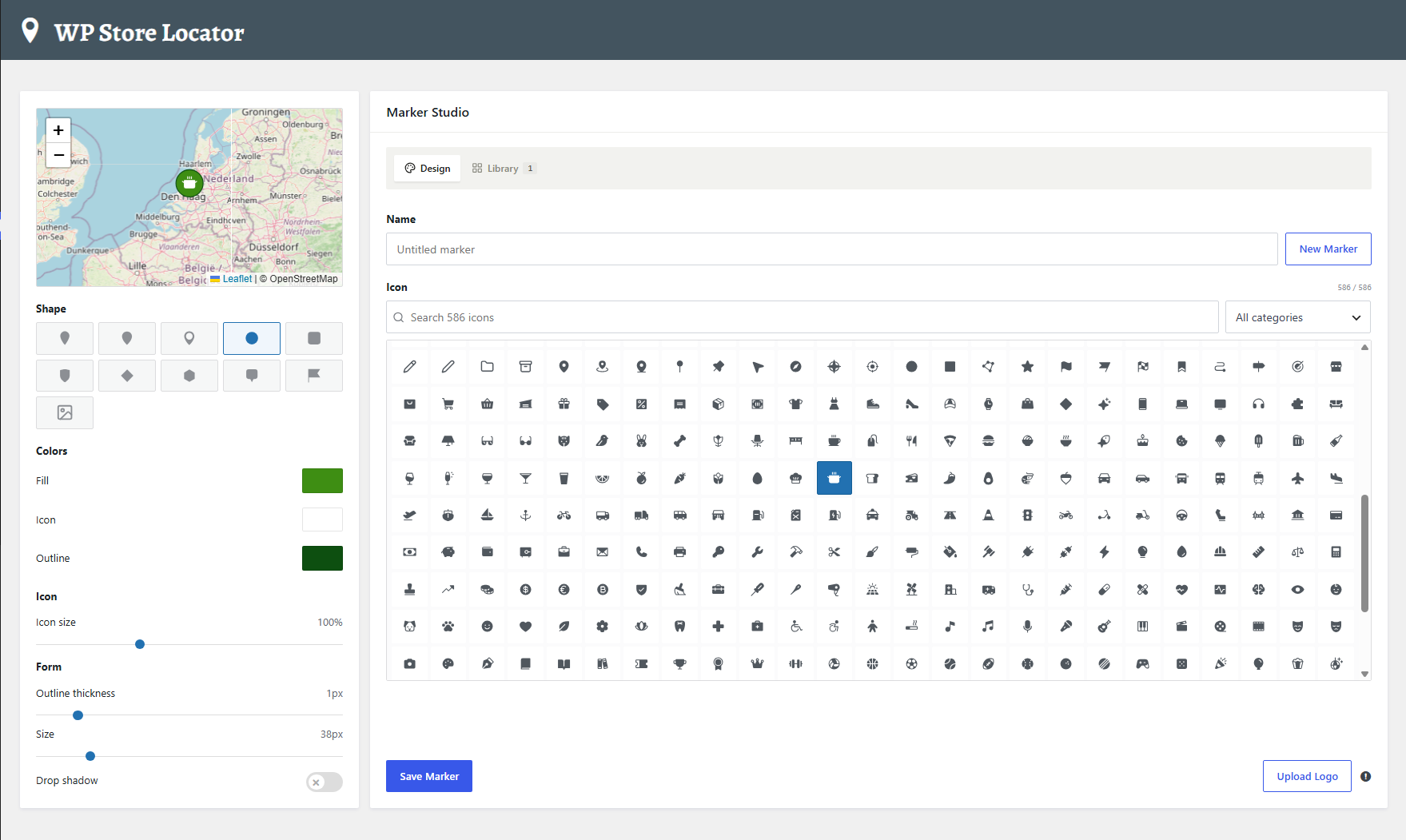Pick the piggy bank icon
The height and width of the screenshot is (840, 1406).
[x=448, y=551]
